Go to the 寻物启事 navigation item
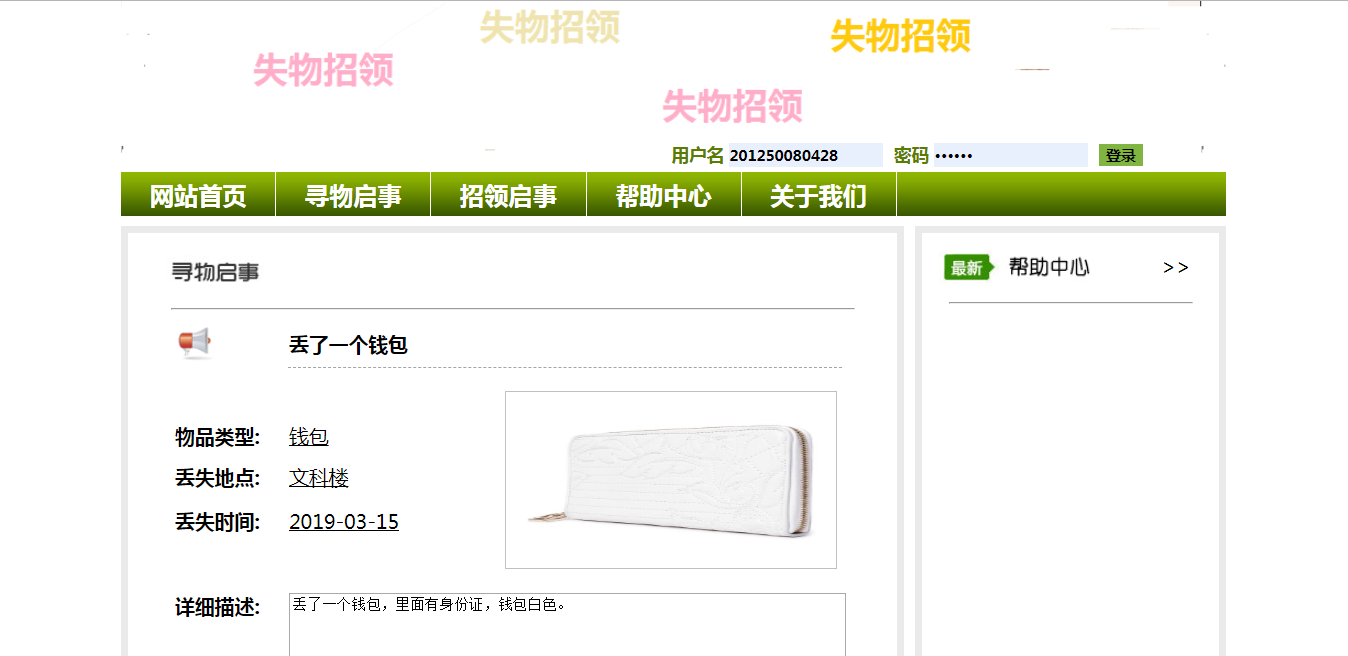Image resolution: width=1348 pixels, height=656 pixels. 353,195
